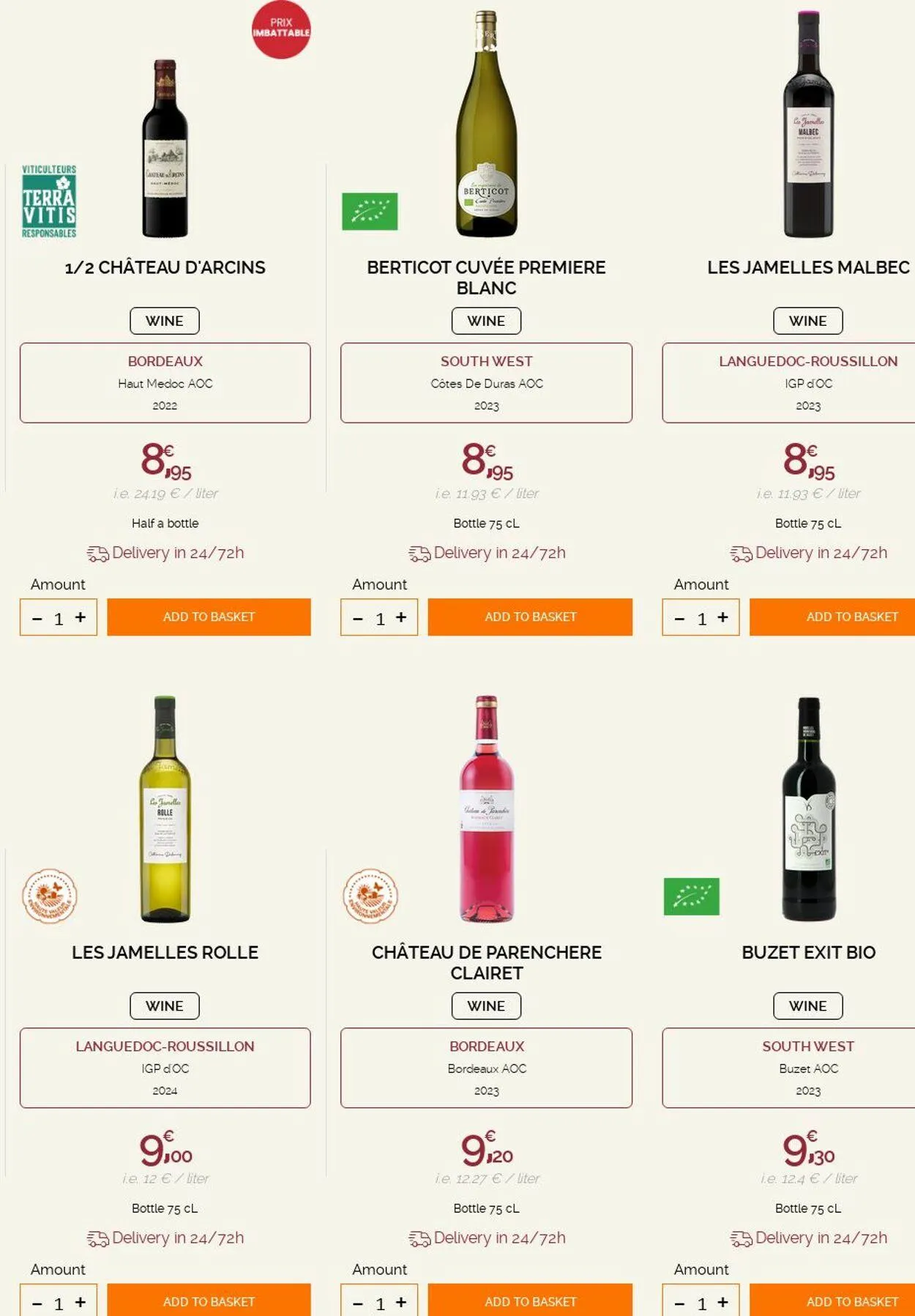
Task: Open Buzet Exit Bio product title
Action: pyautogui.click(x=808, y=952)
